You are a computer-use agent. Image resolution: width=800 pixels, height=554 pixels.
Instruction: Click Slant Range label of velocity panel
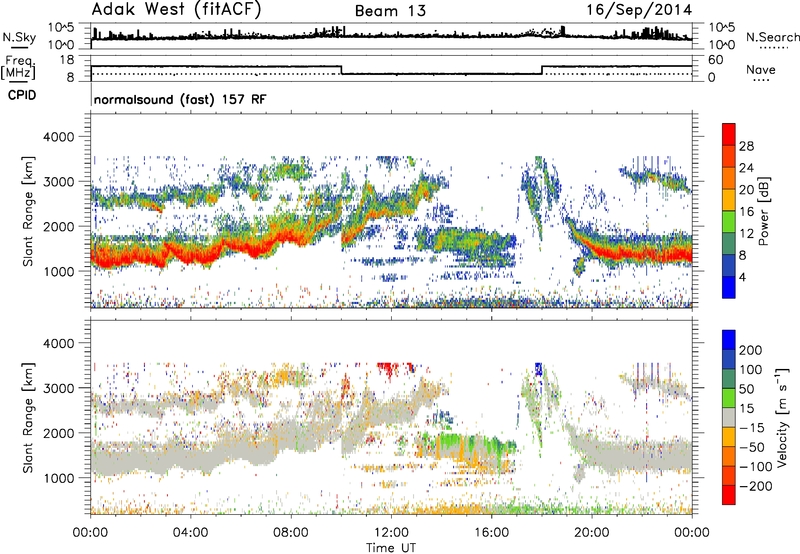[x=28, y=417]
